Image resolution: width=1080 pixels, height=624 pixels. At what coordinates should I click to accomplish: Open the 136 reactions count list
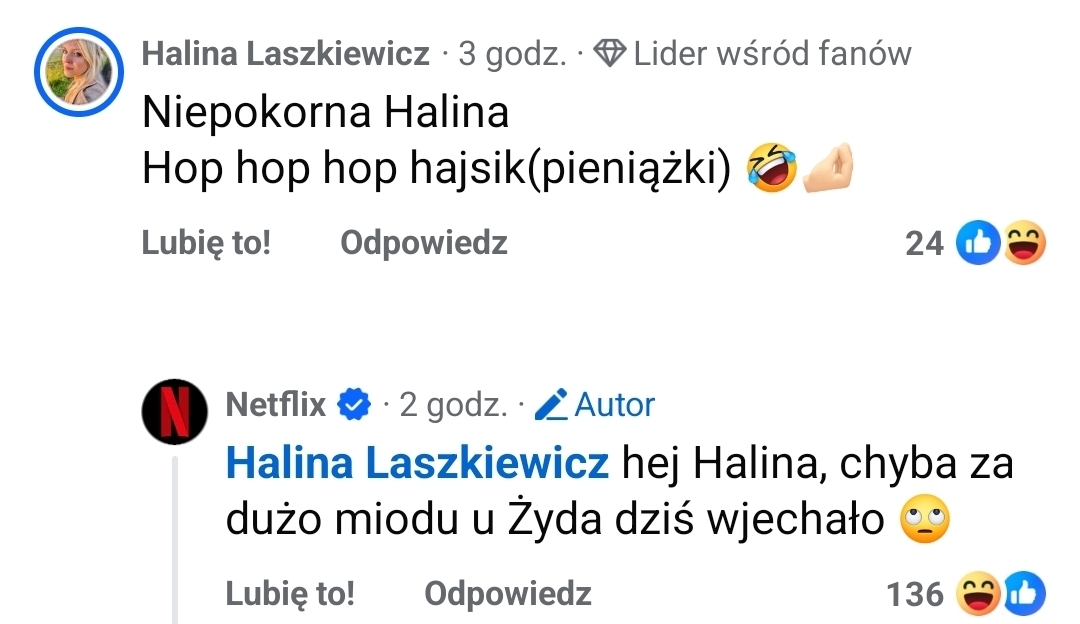tap(914, 594)
